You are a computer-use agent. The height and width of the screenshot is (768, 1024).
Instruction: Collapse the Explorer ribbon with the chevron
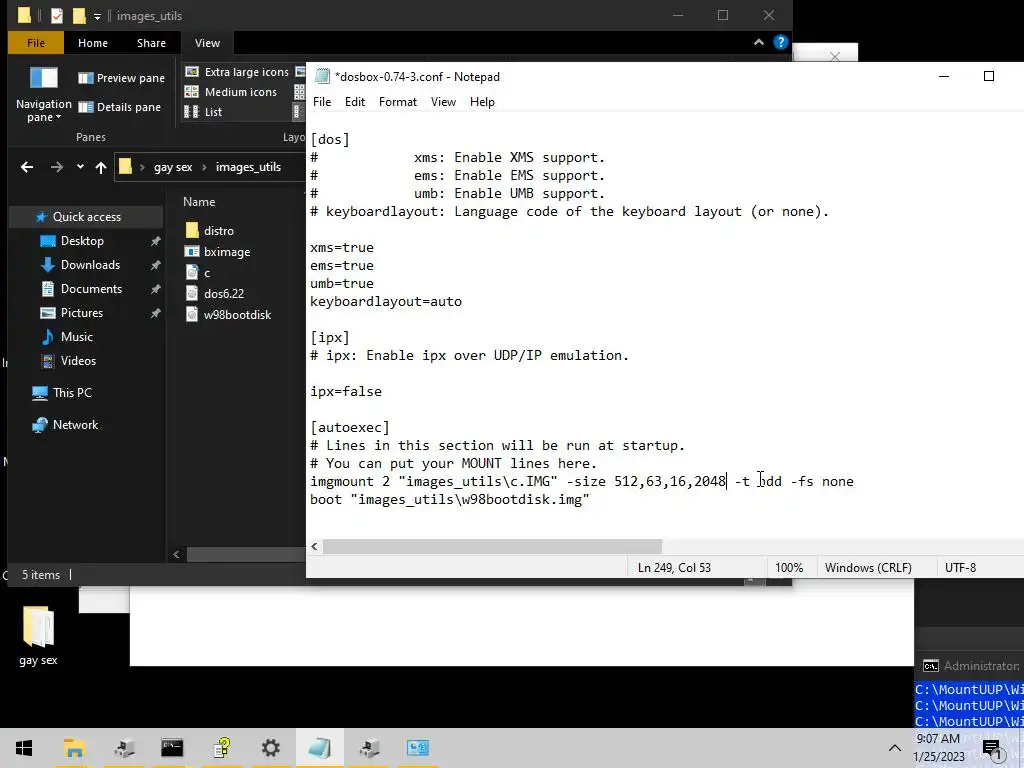(x=759, y=42)
